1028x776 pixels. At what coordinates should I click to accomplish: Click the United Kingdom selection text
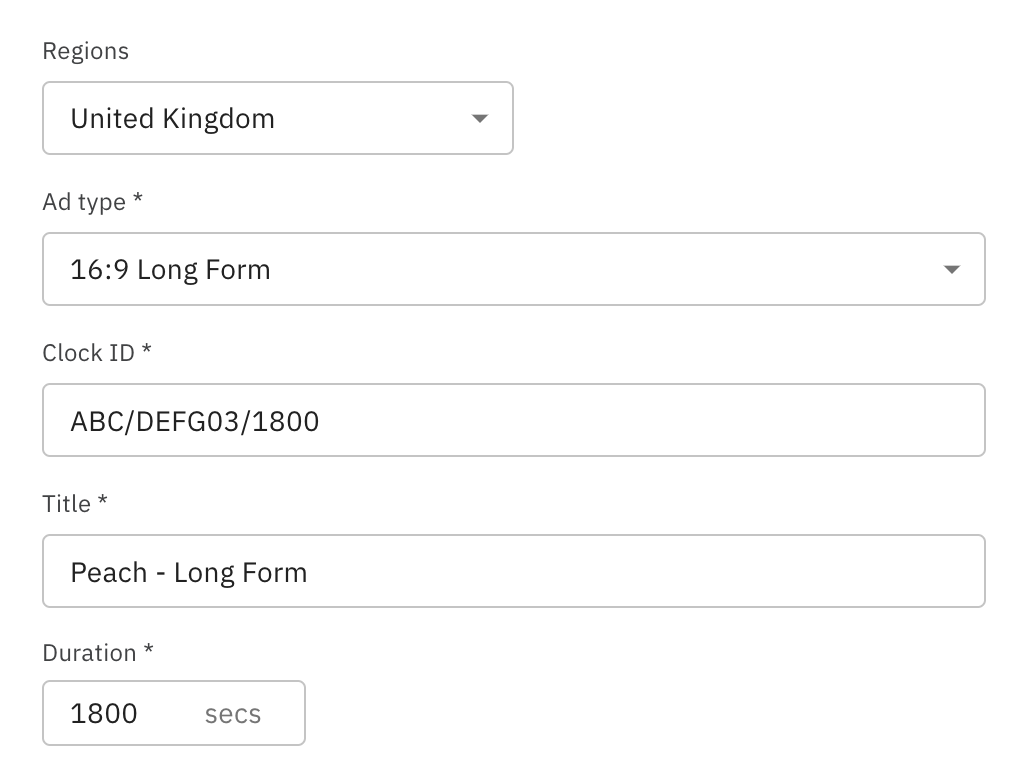coord(172,118)
